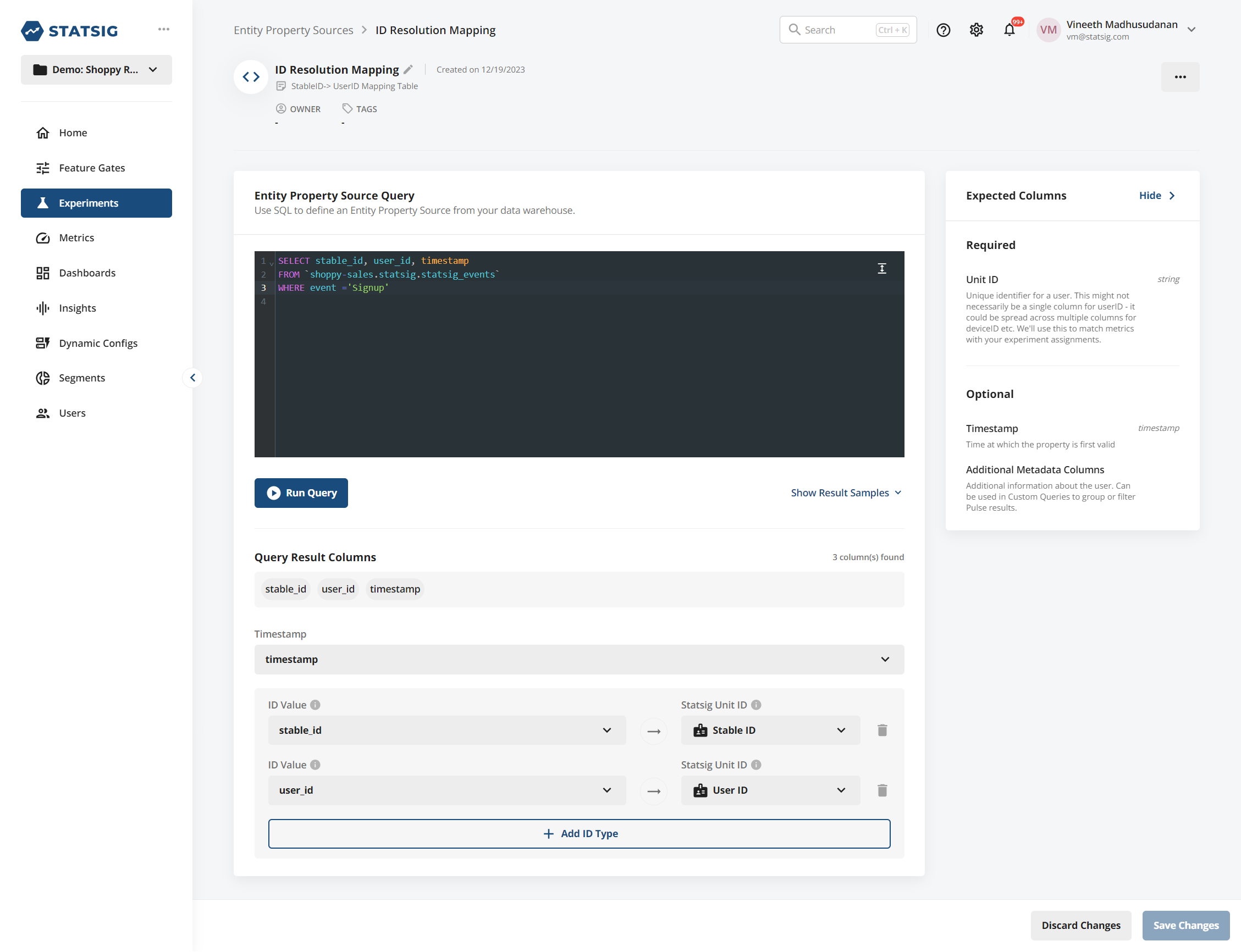Click the expand icon inside the SQL editor

point(881,268)
